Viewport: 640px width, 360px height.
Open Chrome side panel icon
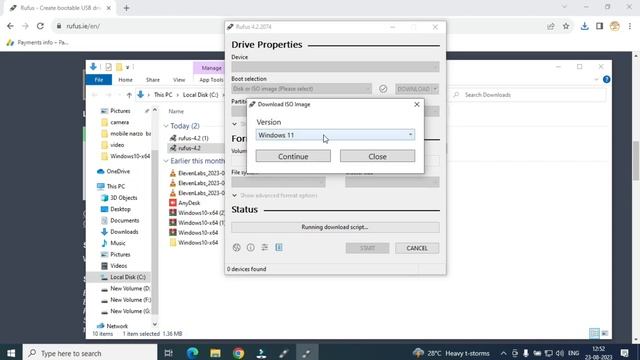point(599,26)
